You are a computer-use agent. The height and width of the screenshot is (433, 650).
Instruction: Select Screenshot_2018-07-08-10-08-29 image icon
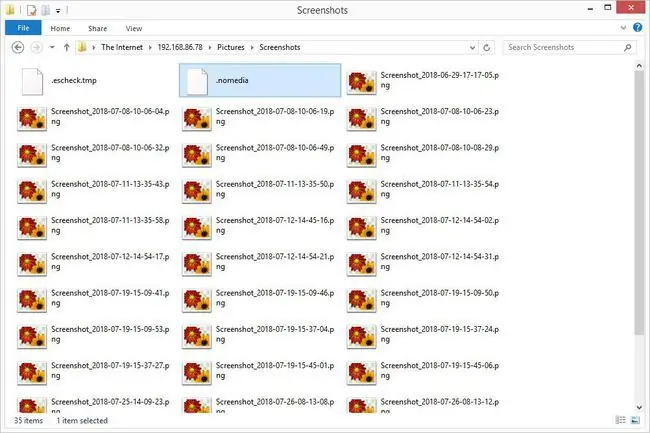coord(362,155)
